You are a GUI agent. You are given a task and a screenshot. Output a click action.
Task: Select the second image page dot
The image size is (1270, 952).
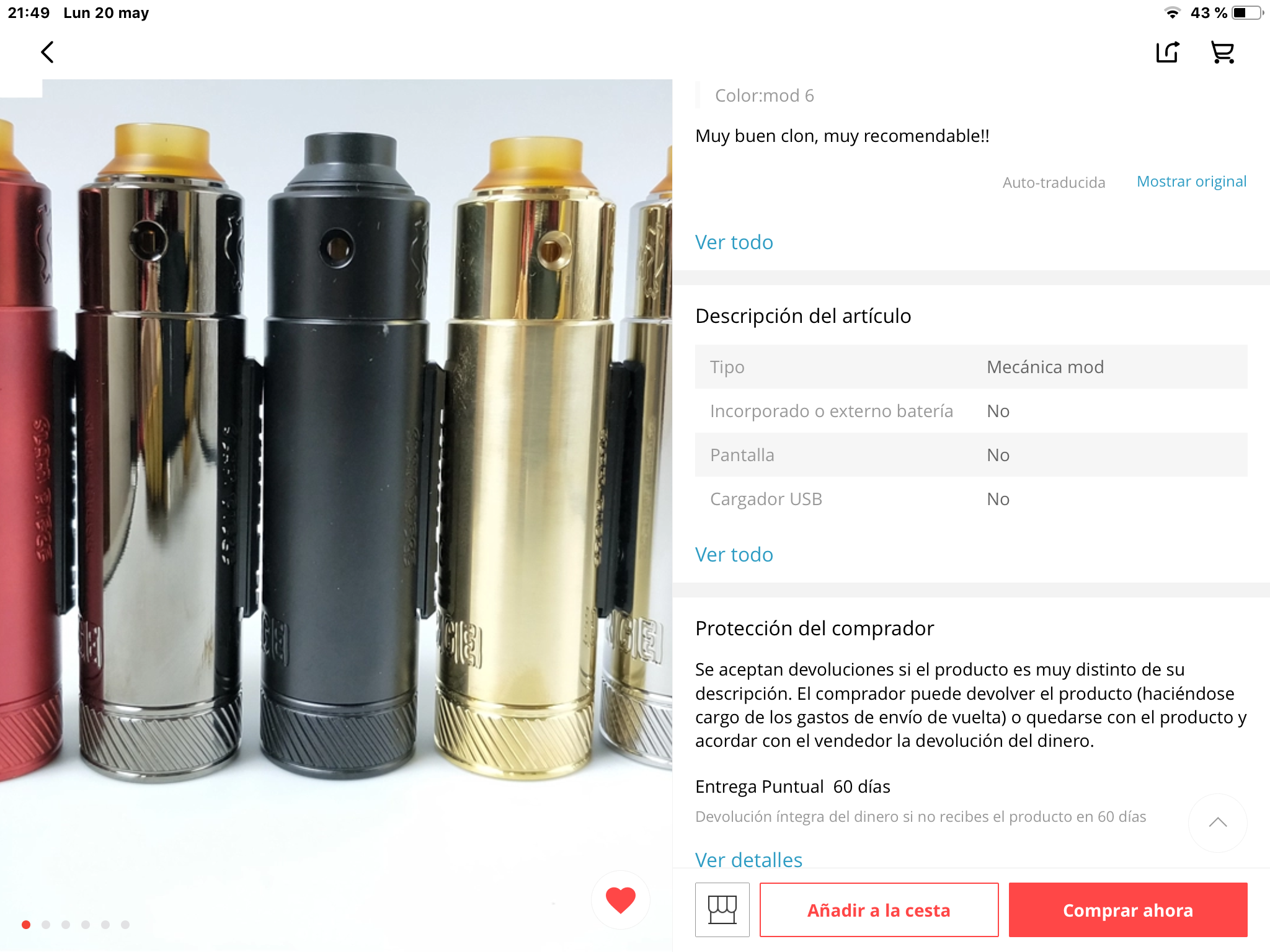[46, 925]
